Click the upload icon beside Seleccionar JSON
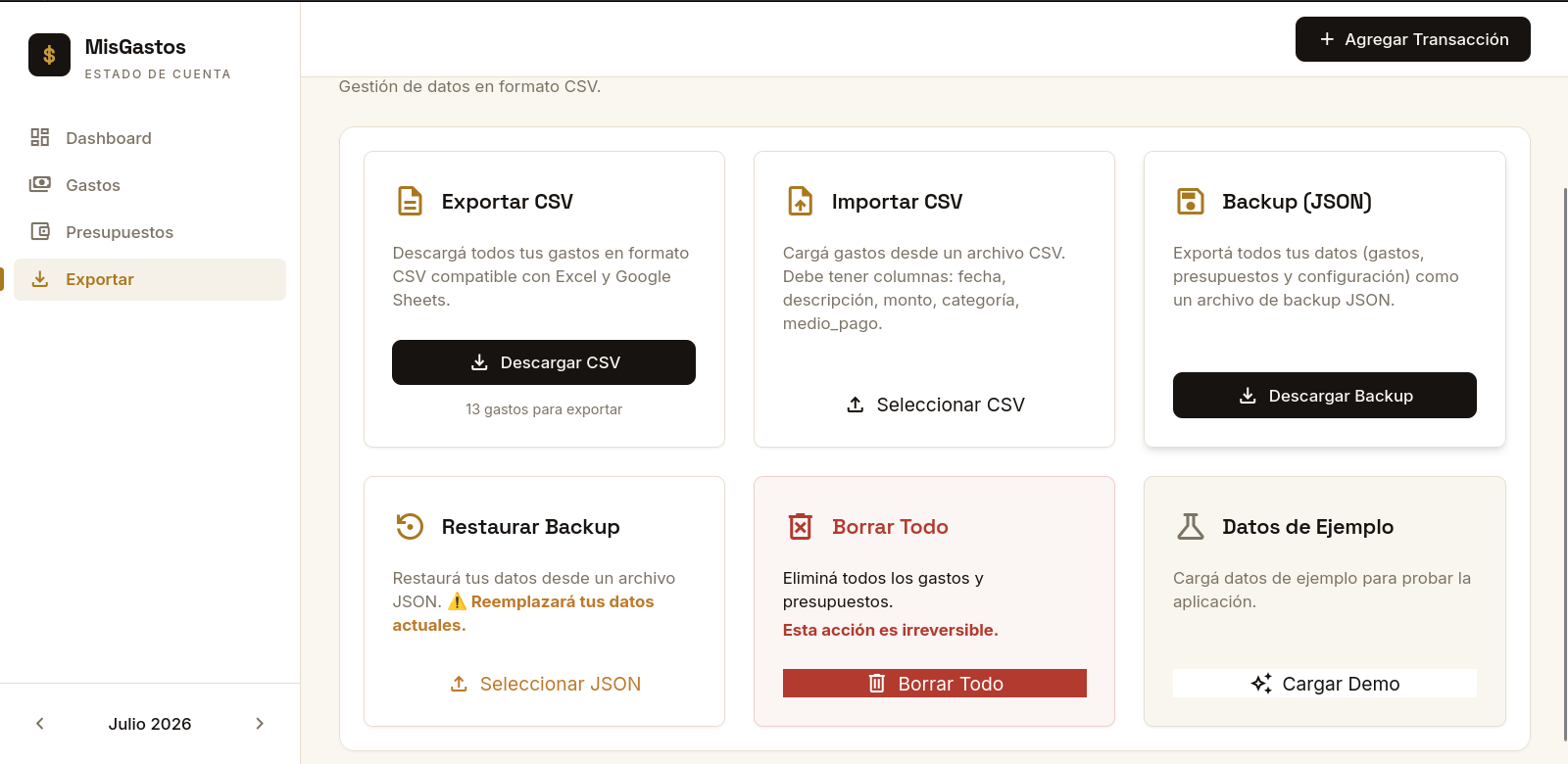The width and height of the screenshot is (1568, 764). pyautogui.click(x=459, y=684)
